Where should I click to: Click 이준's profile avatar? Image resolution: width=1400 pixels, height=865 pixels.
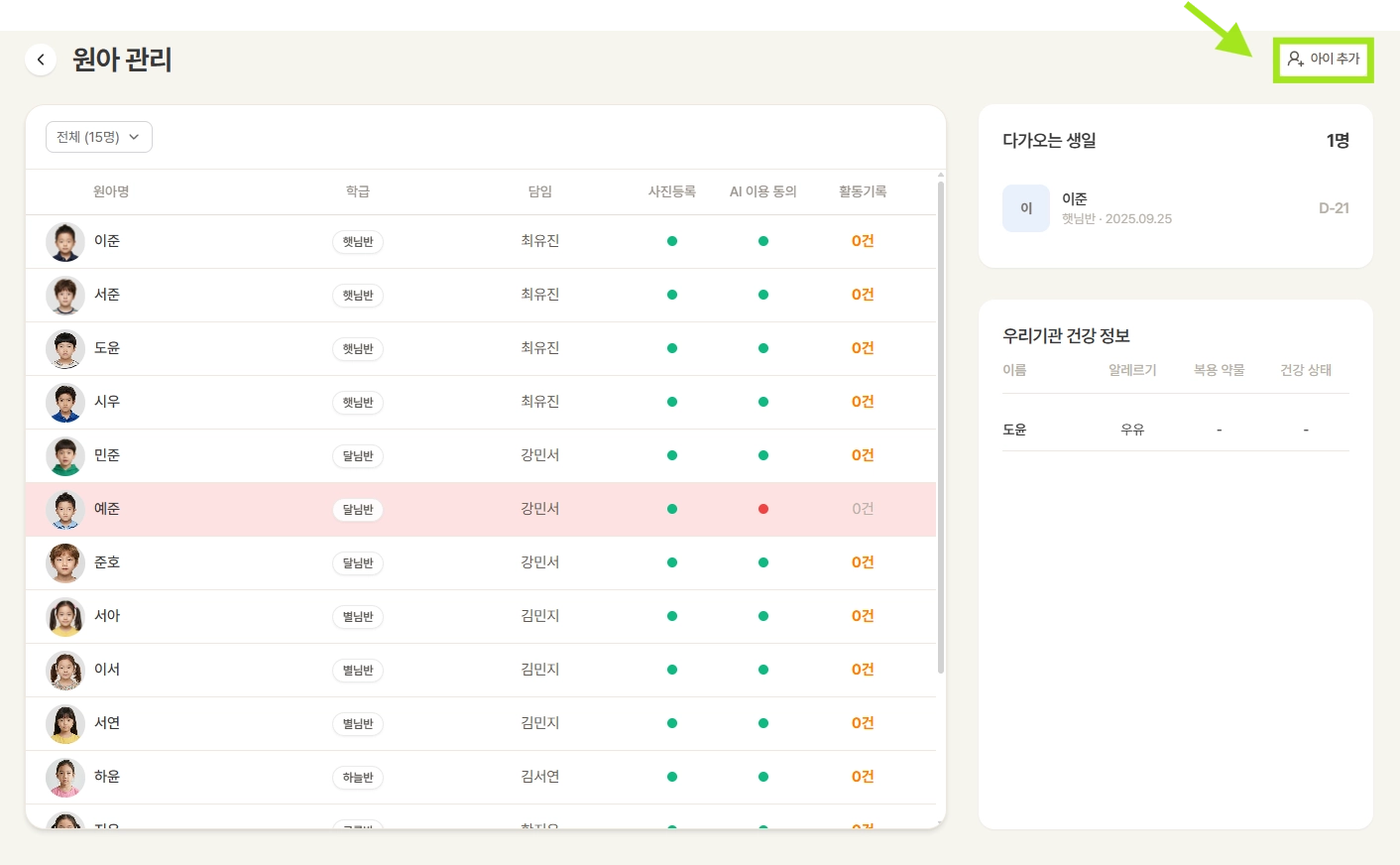tap(65, 242)
